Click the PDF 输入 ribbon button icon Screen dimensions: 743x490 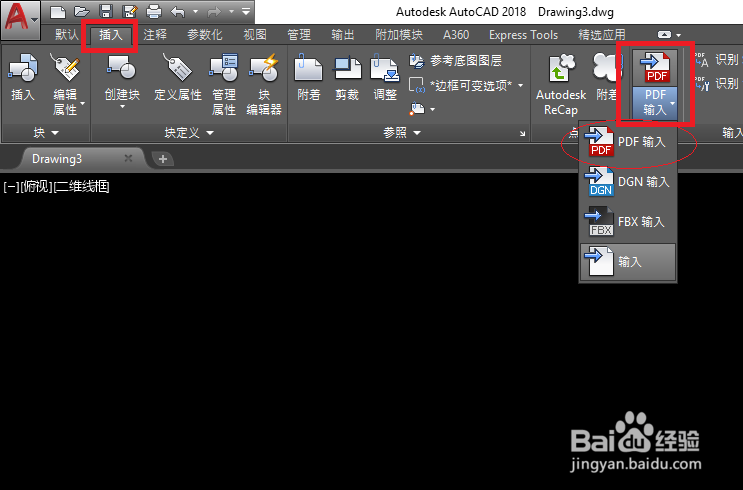[655, 69]
